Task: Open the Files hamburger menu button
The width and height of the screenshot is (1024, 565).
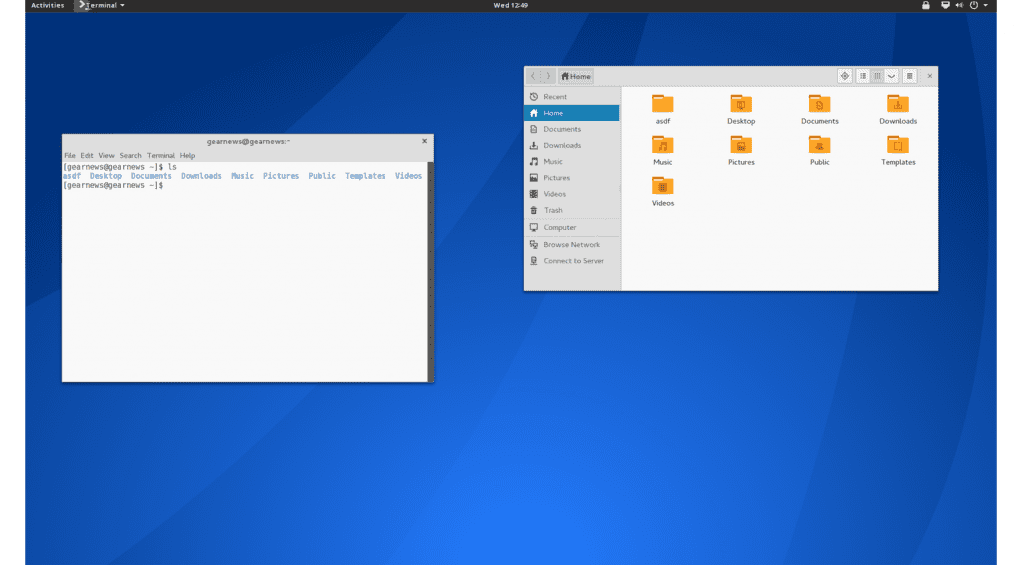Action: pyautogui.click(x=909, y=76)
